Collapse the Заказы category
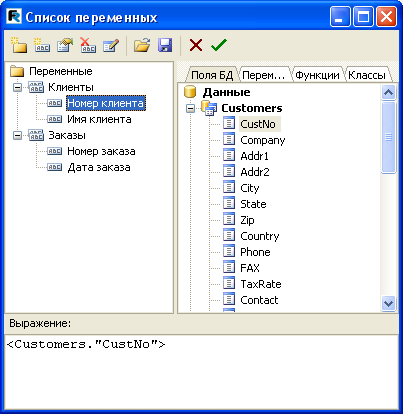The image size is (403, 414). 17,135
